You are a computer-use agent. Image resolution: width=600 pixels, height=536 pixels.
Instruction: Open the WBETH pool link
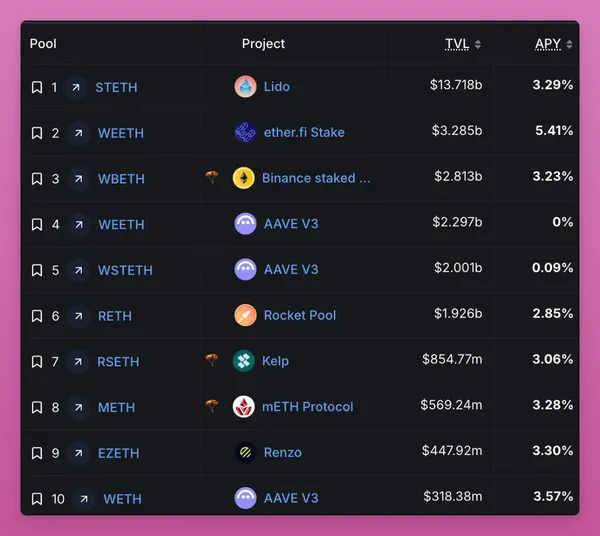pyautogui.click(x=121, y=179)
